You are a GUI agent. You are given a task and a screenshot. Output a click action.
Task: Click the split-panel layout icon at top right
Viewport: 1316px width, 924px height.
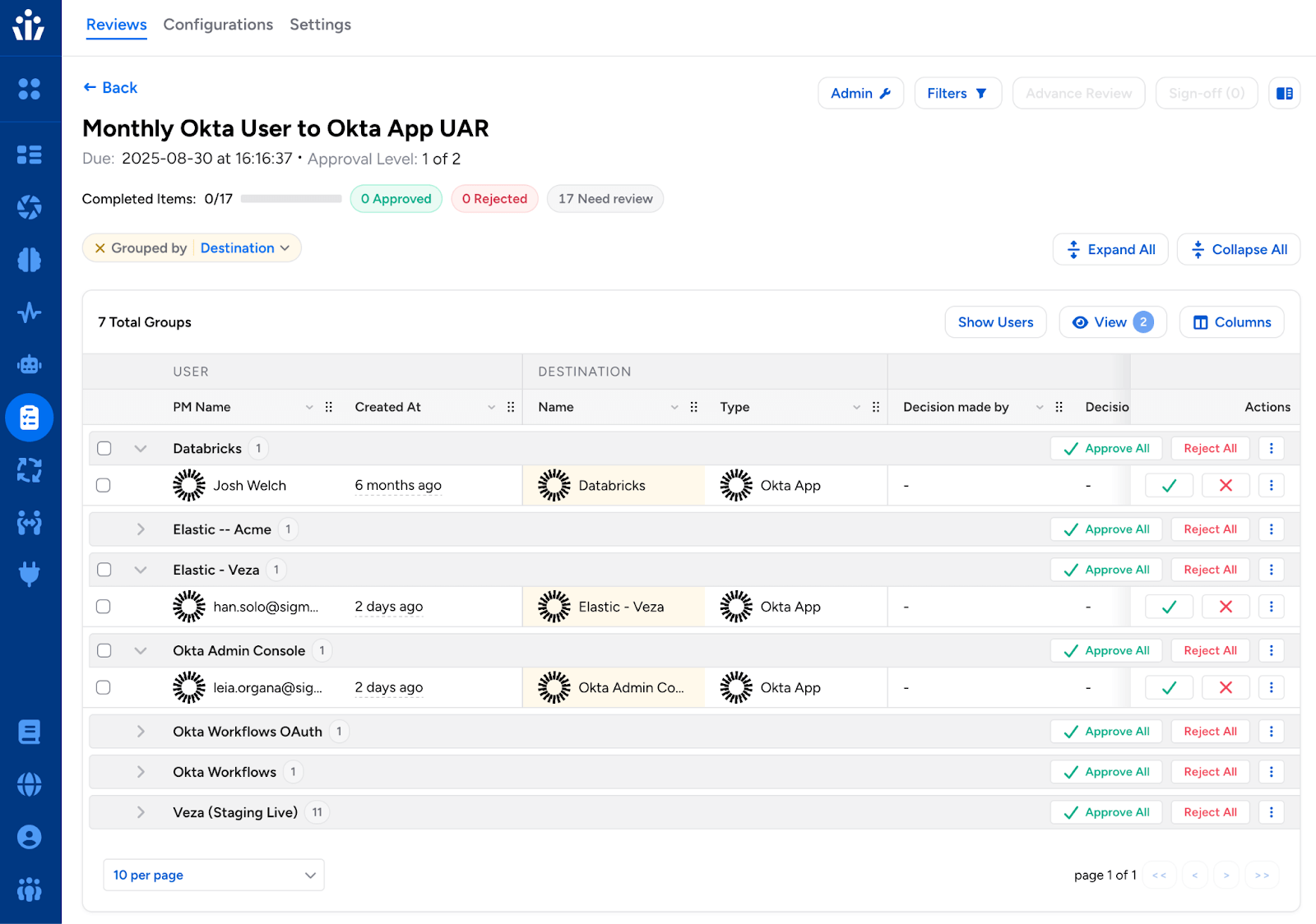click(1284, 94)
